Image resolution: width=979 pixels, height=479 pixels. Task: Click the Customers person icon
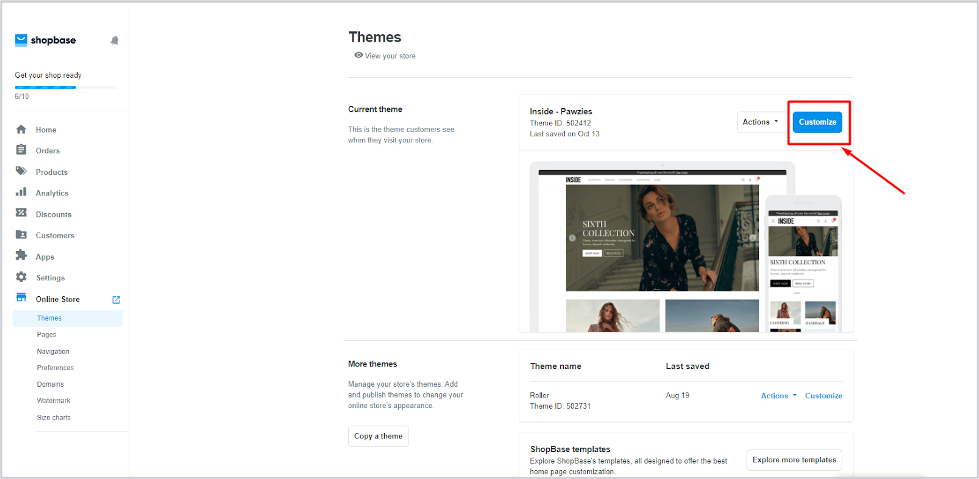click(21, 235)
